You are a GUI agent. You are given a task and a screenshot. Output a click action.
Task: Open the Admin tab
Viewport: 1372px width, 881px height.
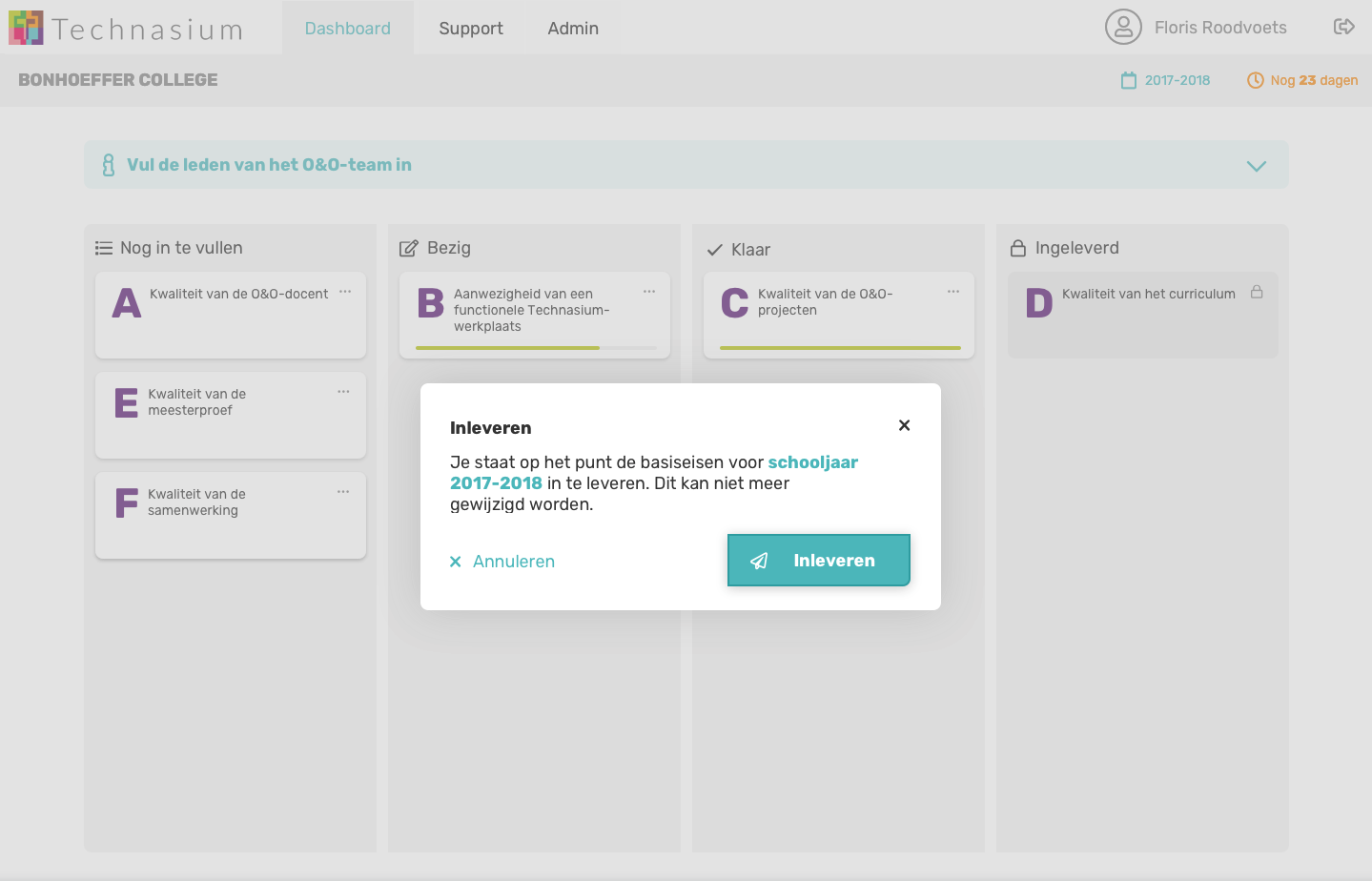point(573,29)
